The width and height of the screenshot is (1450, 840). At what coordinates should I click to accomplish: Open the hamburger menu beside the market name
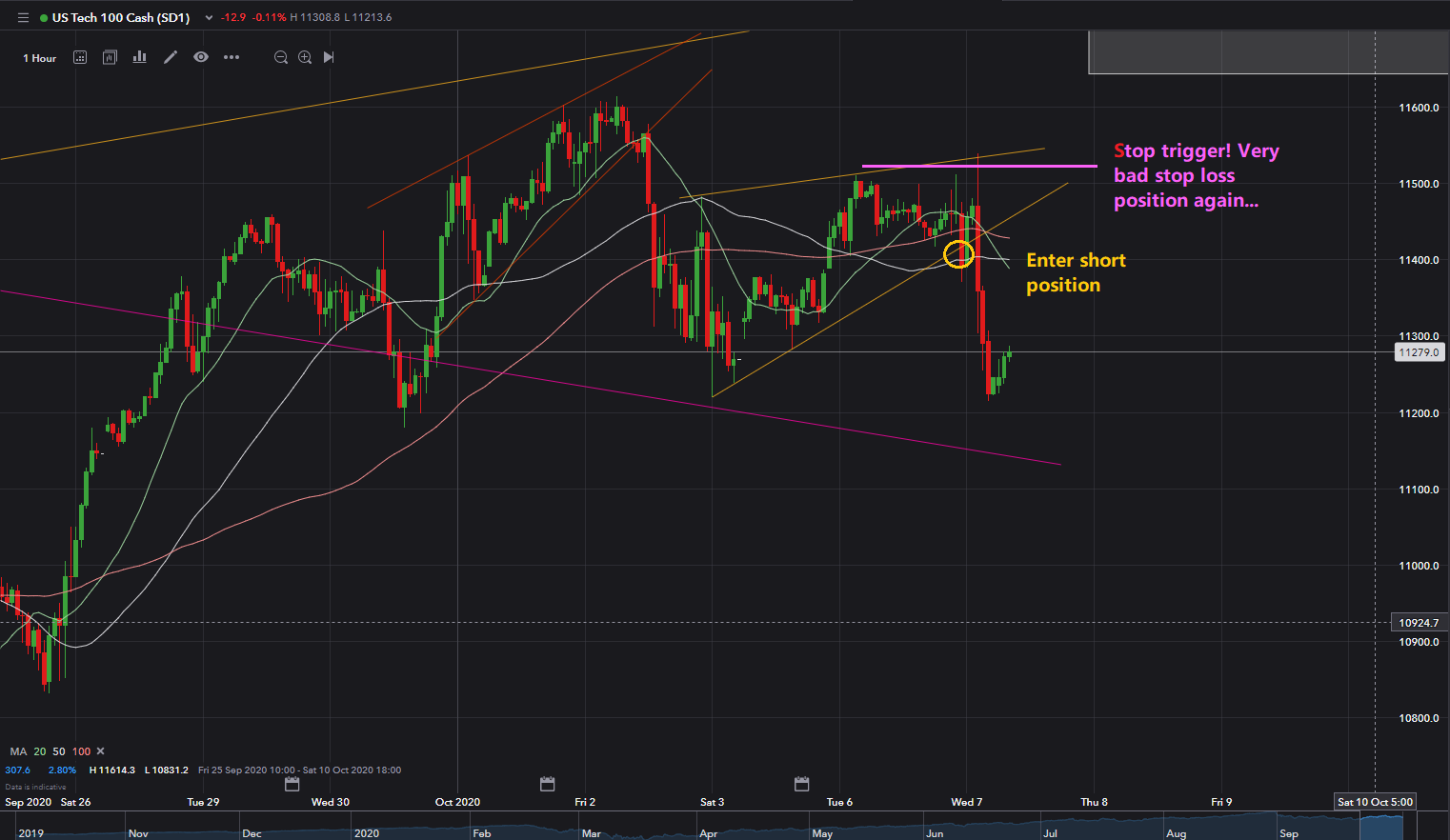23,18
